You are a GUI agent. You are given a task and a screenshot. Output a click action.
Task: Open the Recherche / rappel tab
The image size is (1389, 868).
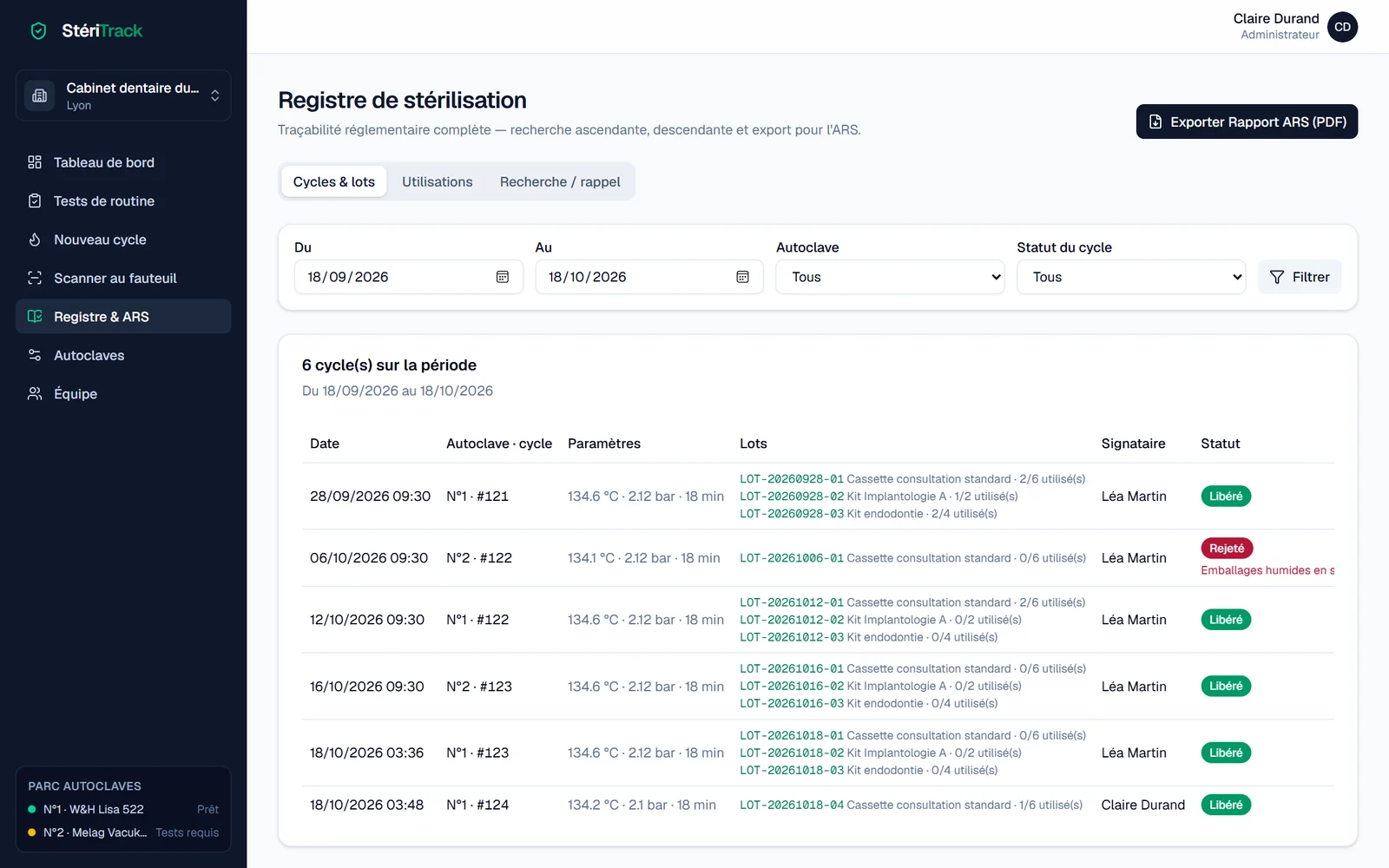tap(560, 181)
